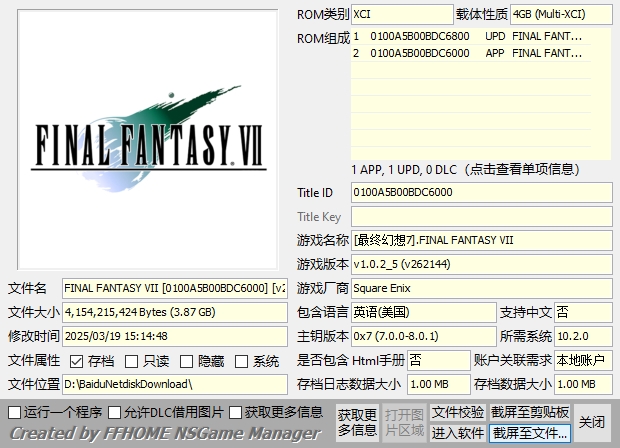Click the 支持中文 field showing 否
Image resolution: width=620 pixels, height=448 pixels.
click(x=583, y=312)
